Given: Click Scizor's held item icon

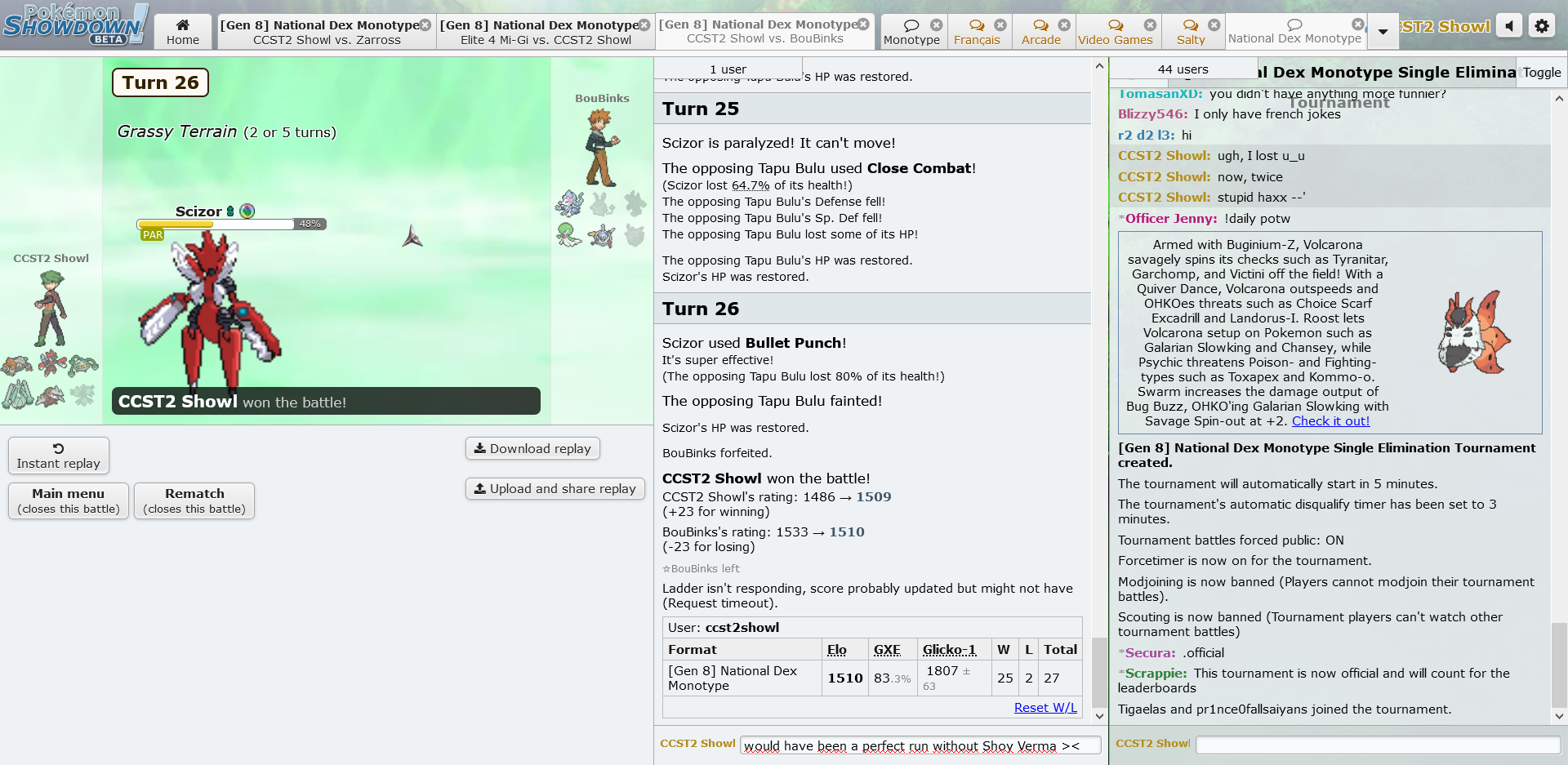Looking at the screenshot, I should (247, 211).
